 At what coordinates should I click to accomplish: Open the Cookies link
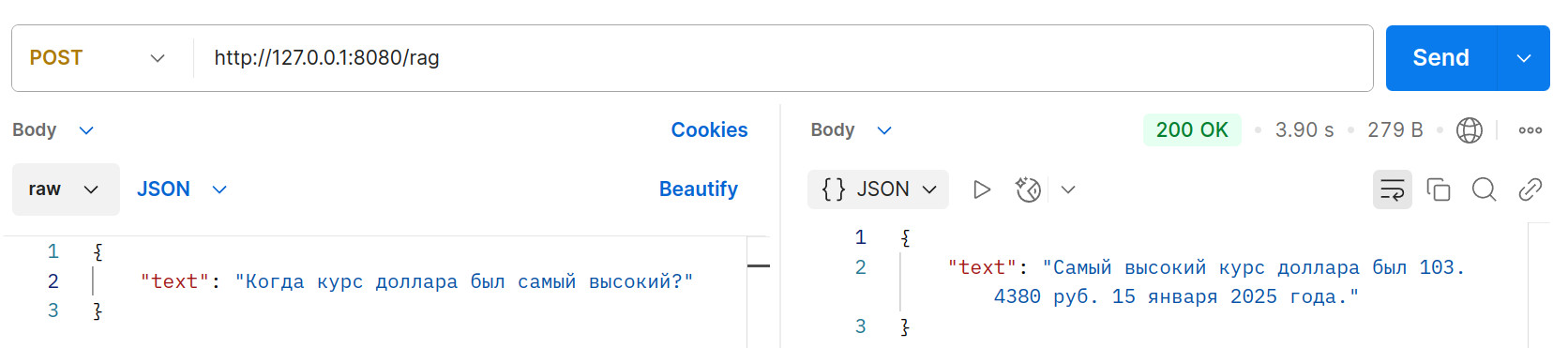click(709, 130)
